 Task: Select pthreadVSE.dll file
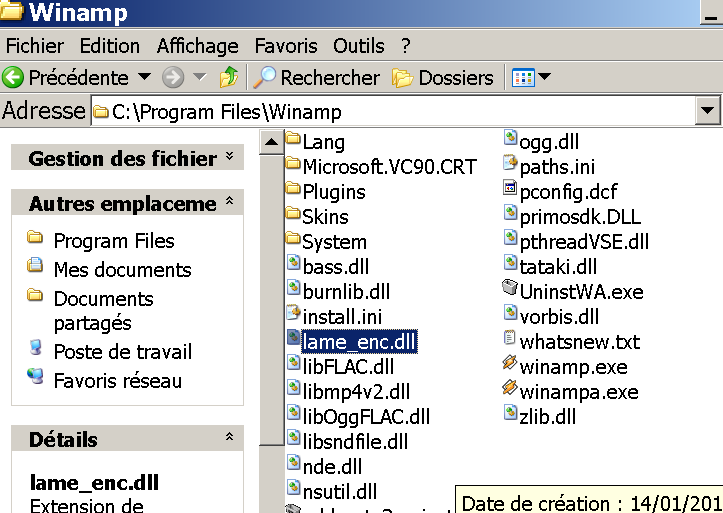tap(576, 242)
